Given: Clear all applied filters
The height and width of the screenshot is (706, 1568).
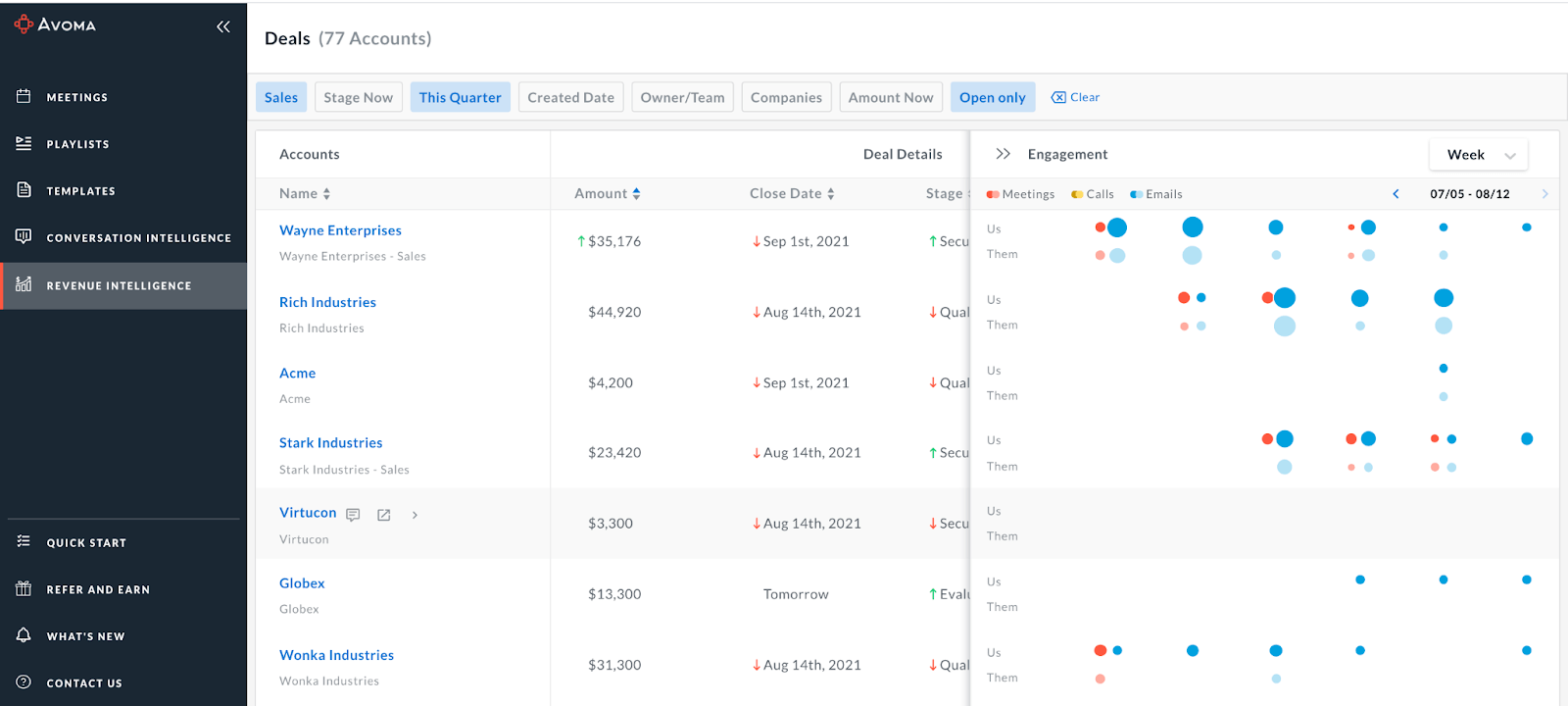Looking at the screenshot, I should click(x=1075, y=97).
